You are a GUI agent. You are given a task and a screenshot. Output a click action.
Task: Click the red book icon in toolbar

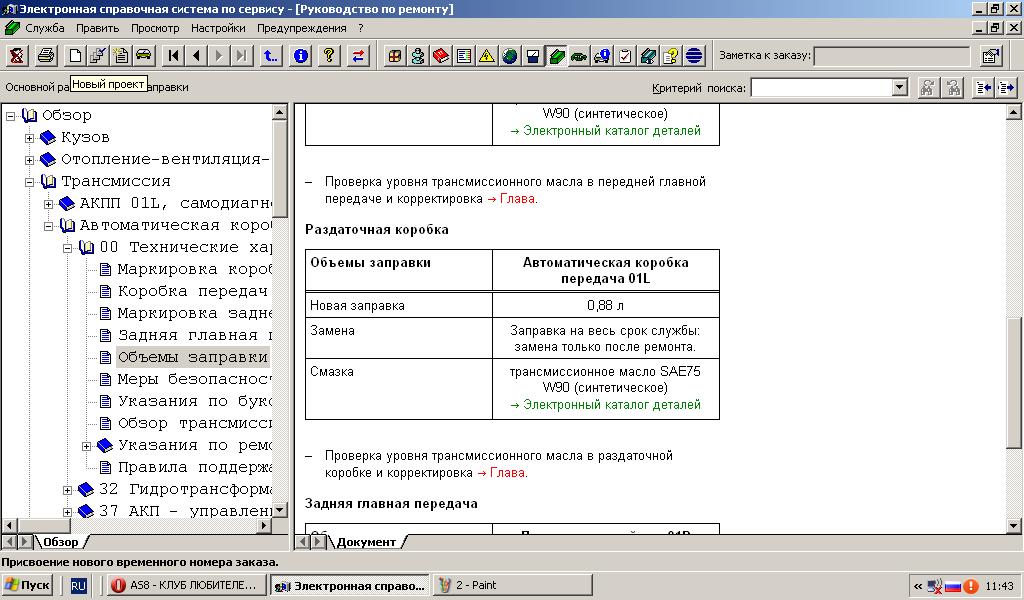(441, 56)
